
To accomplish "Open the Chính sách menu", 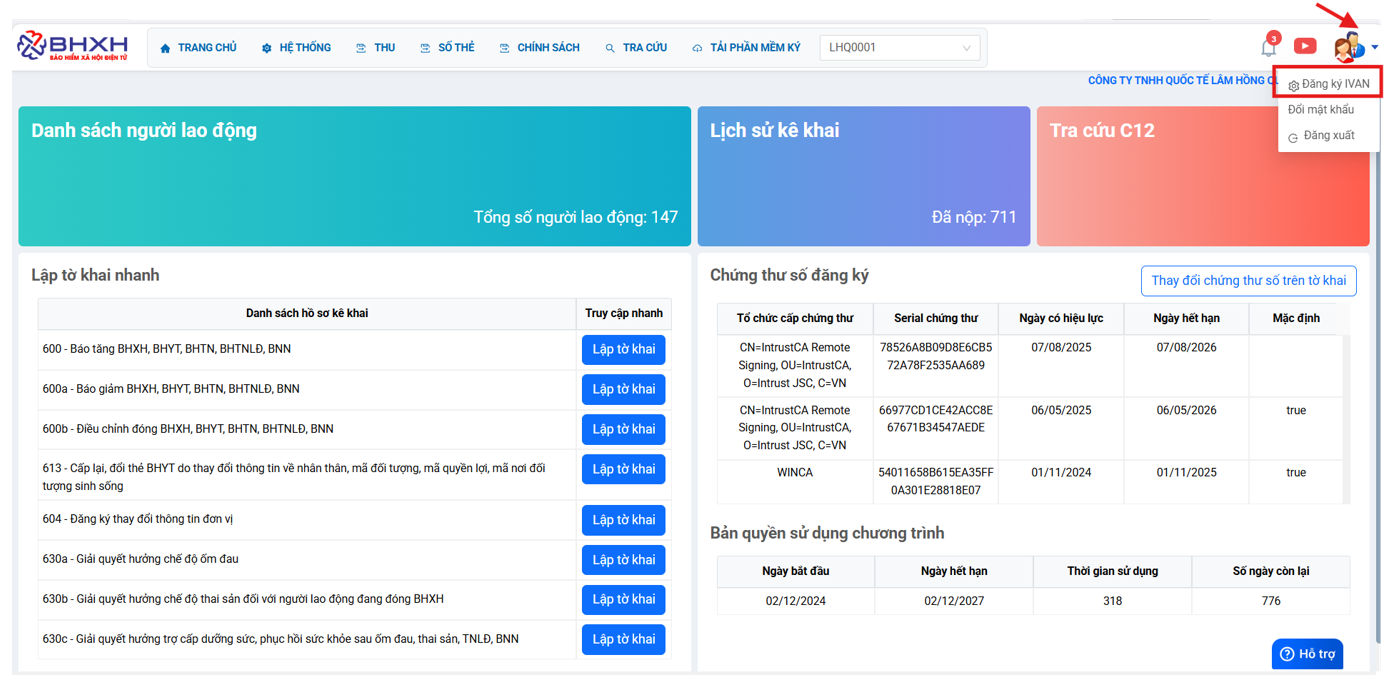I will click(x=540, y=47).
